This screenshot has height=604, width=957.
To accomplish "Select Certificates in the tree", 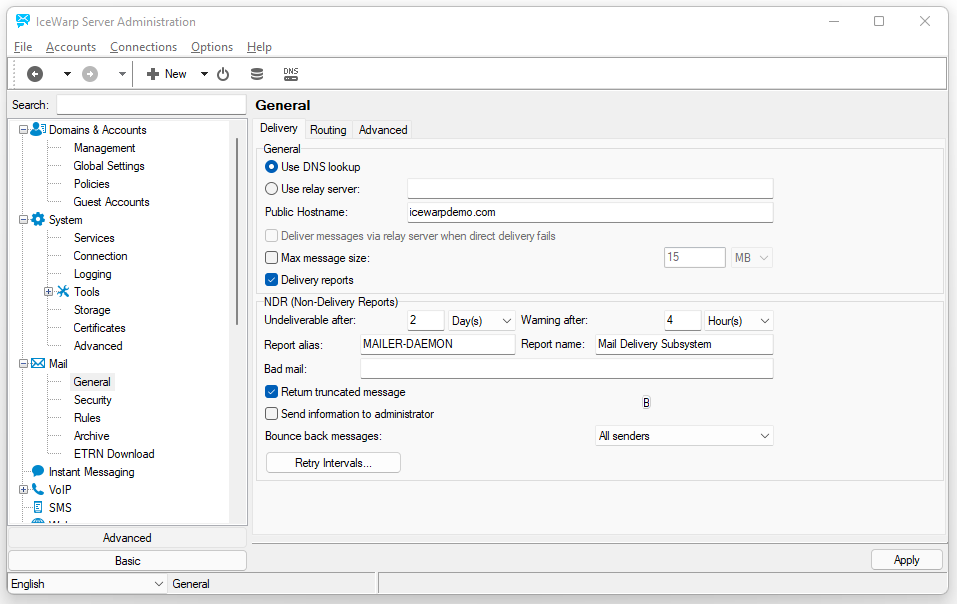I will (99, 328).
